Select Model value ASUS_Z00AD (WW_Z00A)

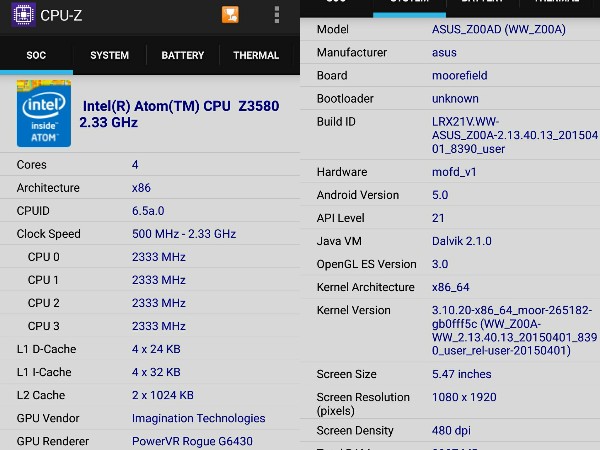click(x=499, y=29)
